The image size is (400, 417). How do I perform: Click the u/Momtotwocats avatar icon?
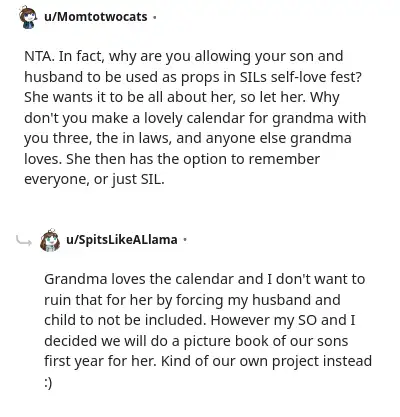pyautogui.click(x=28, y=17)
